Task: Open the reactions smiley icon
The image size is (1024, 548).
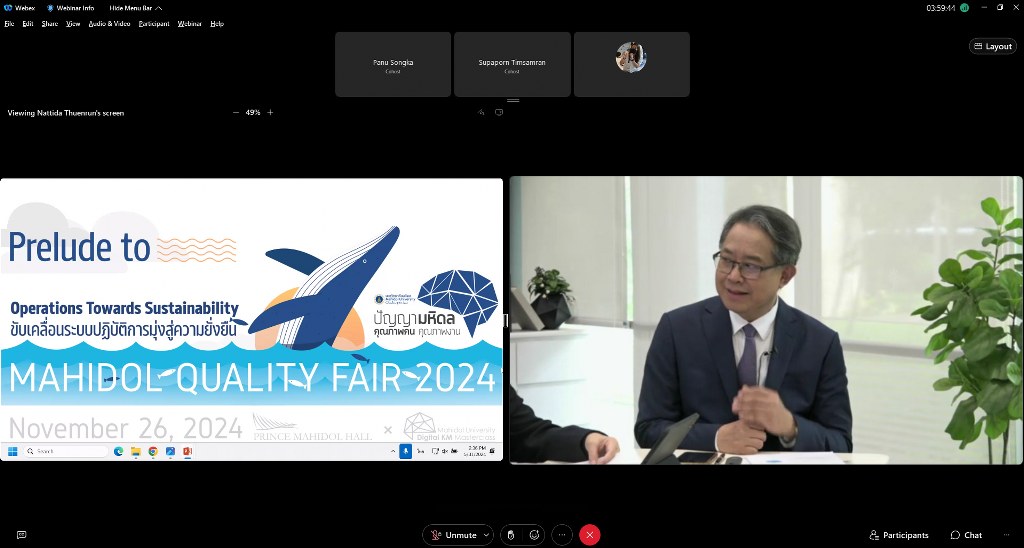Action: [x=534, y=535]
